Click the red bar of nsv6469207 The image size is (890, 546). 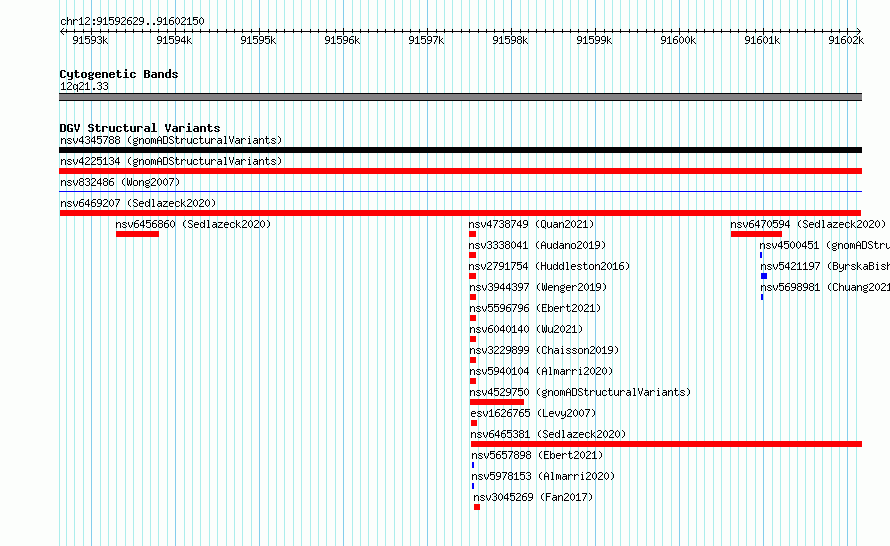460,213
